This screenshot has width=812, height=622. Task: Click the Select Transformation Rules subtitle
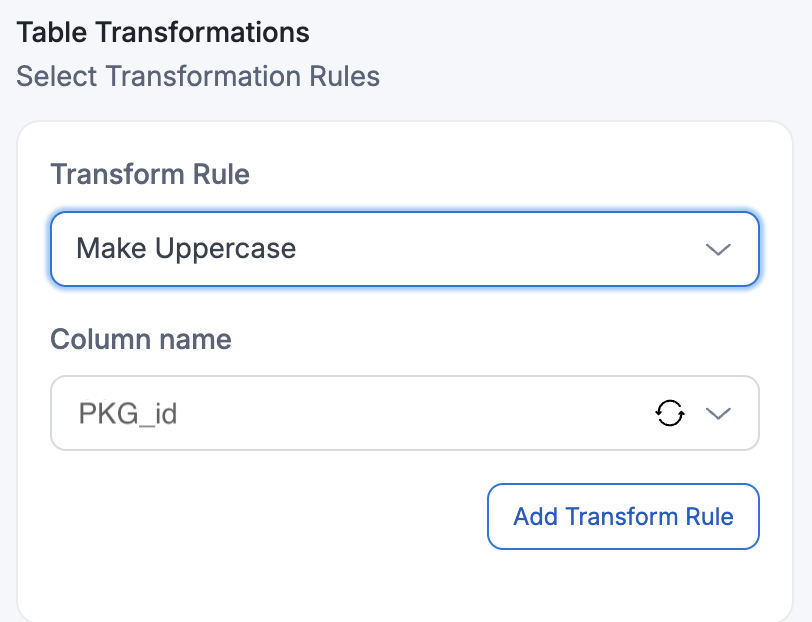[198, 76]
